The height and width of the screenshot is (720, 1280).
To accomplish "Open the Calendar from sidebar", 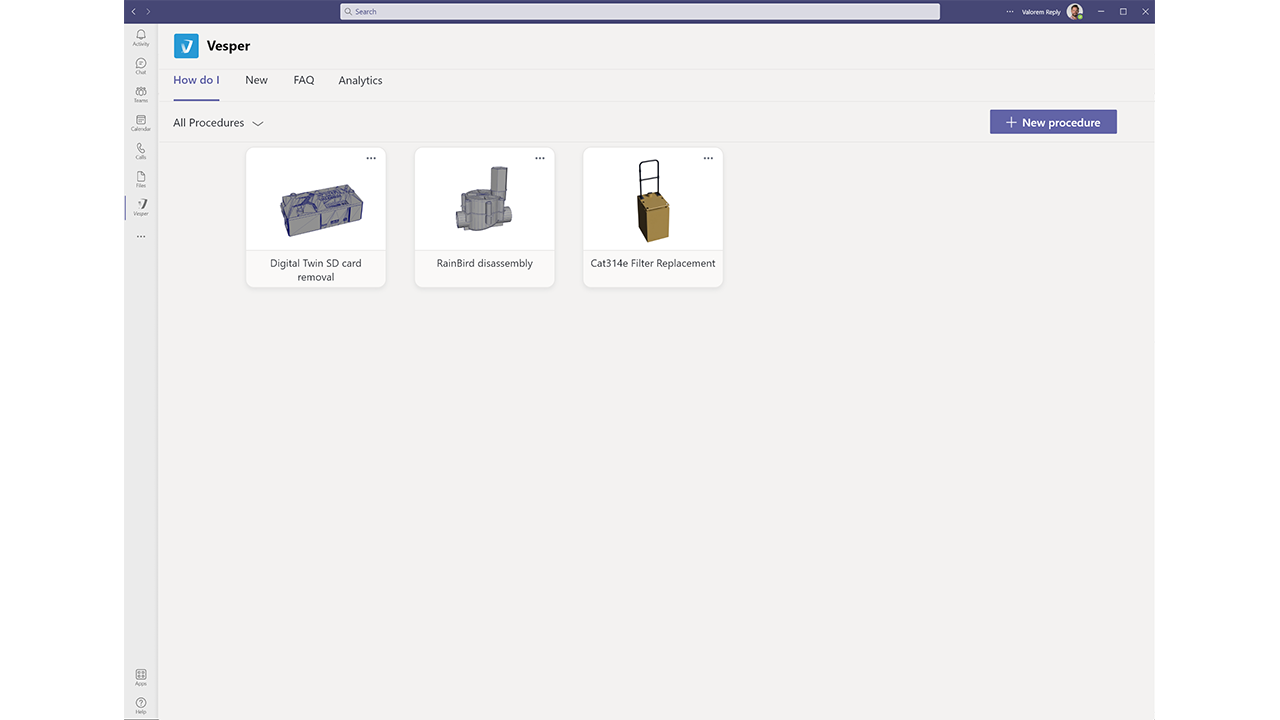I will [141, 123].
